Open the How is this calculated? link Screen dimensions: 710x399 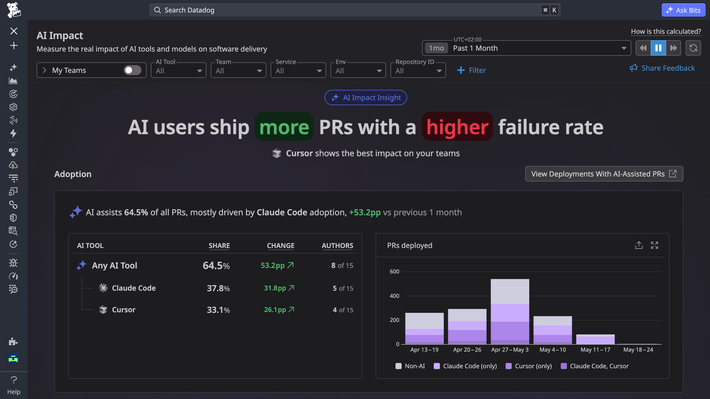[x=666, y=31]
